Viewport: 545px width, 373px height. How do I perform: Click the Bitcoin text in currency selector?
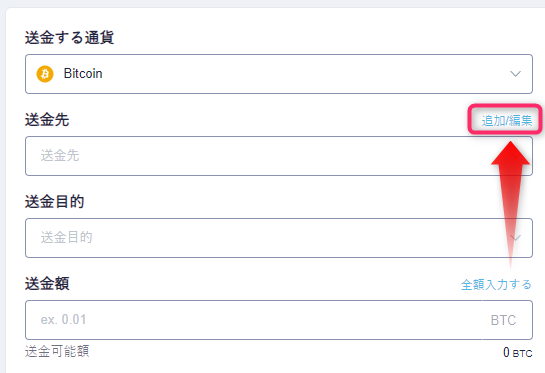tap(83, 74)
